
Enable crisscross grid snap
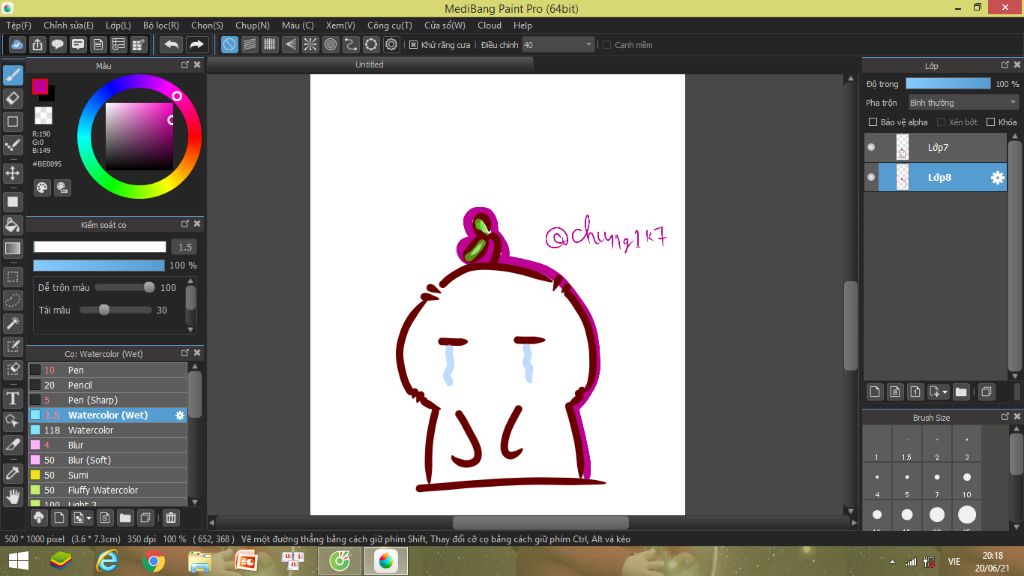pyautogui.click(x=270, y=44)
